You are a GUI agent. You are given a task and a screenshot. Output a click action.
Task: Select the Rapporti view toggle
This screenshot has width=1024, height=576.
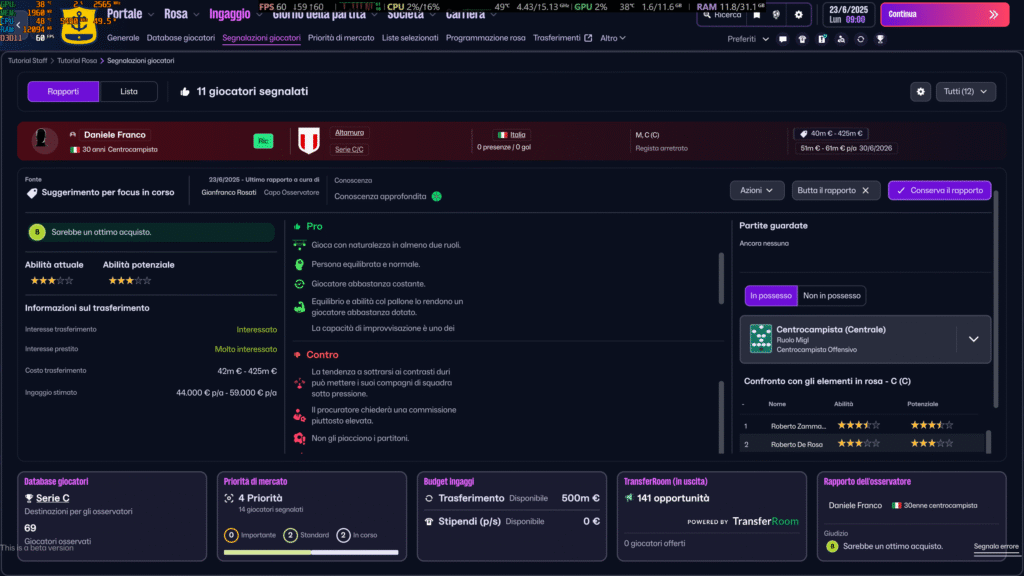point(63,91)
